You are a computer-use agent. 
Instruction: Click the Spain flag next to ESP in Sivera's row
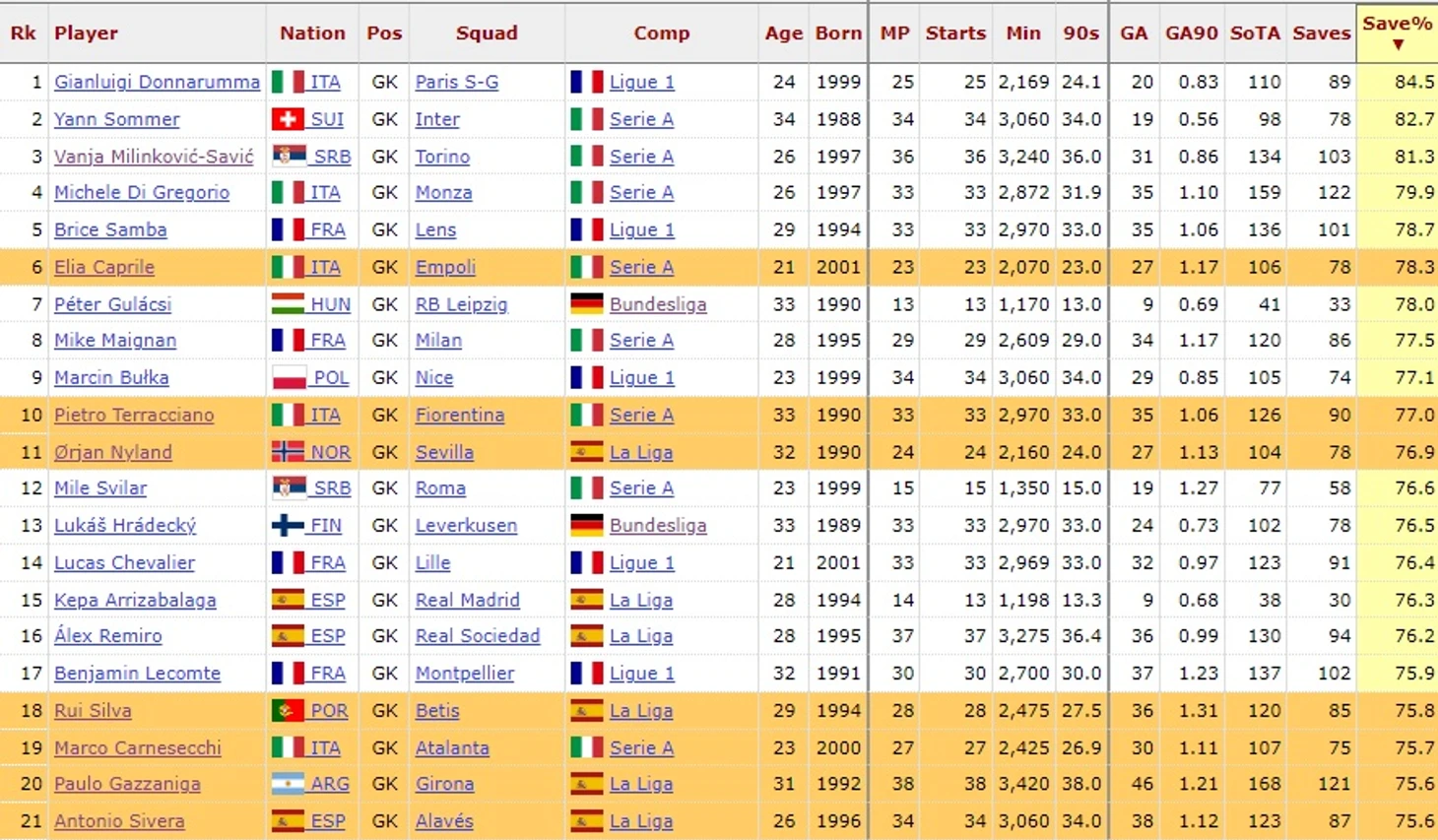pos(288,821)
